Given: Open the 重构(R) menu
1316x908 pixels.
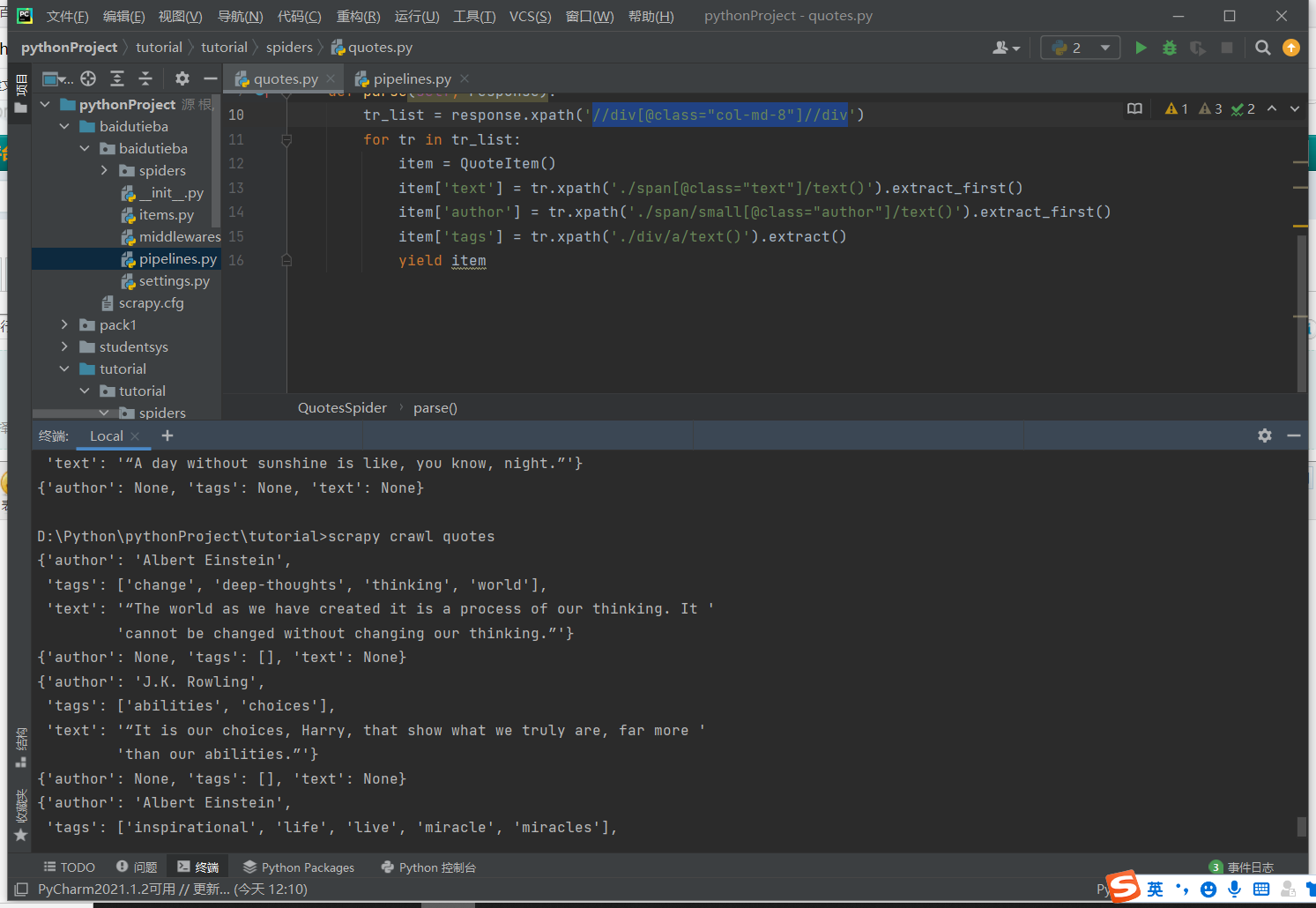Looking at the screenshot, I should [358, 16].
